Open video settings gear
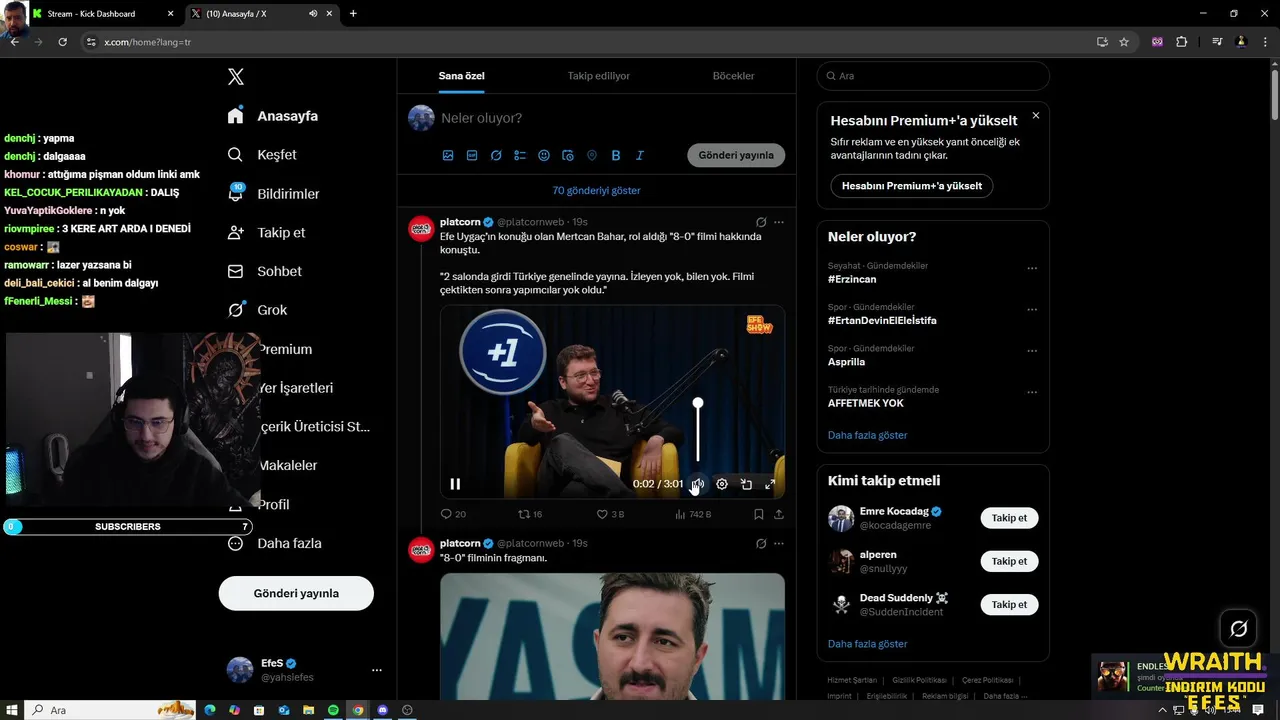This screenshot has height=720, width=1280. (722, 484)
